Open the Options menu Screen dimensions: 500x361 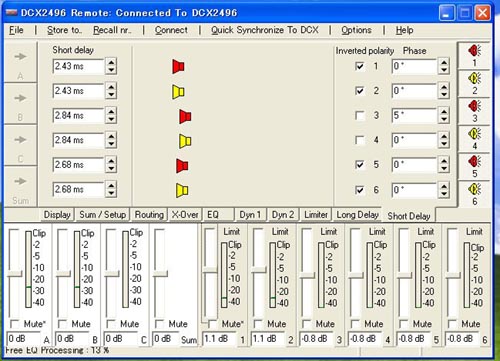(356, 30)
